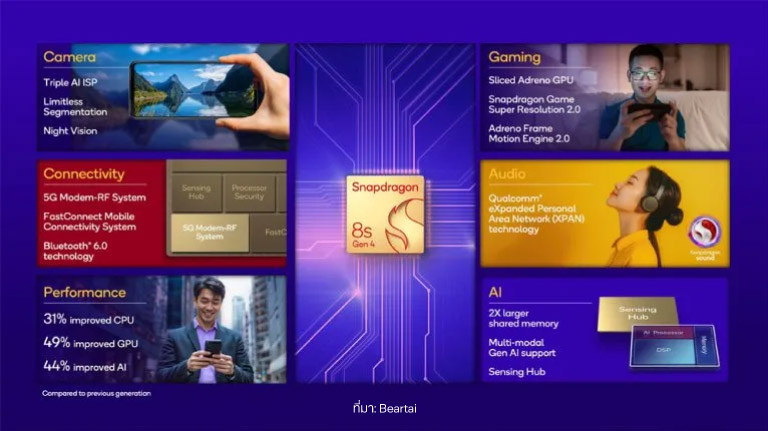Click the Connectivity heading
Screen dimensions: 768x431
click(x=84, y=174)
